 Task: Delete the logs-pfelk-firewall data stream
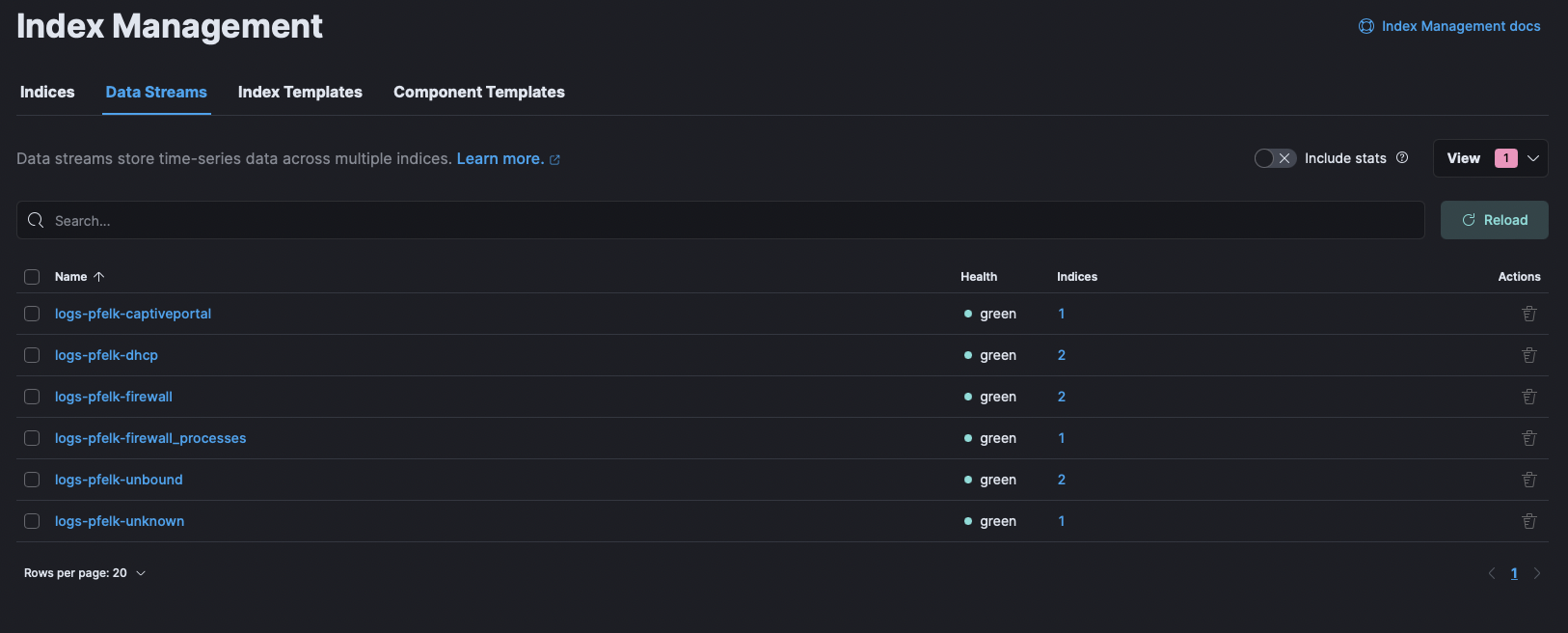pos(1528,397)
